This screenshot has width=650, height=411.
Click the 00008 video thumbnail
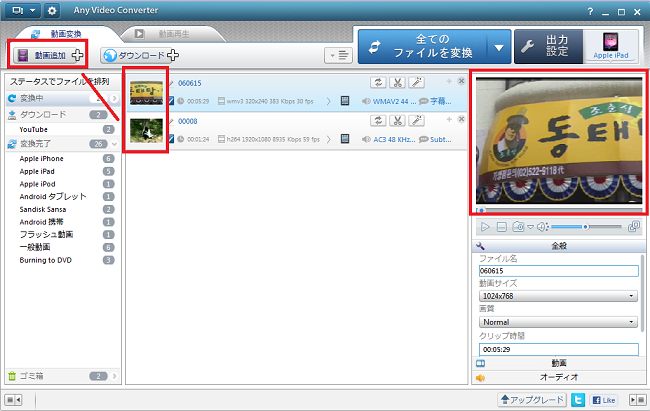[x=146, y=130]
